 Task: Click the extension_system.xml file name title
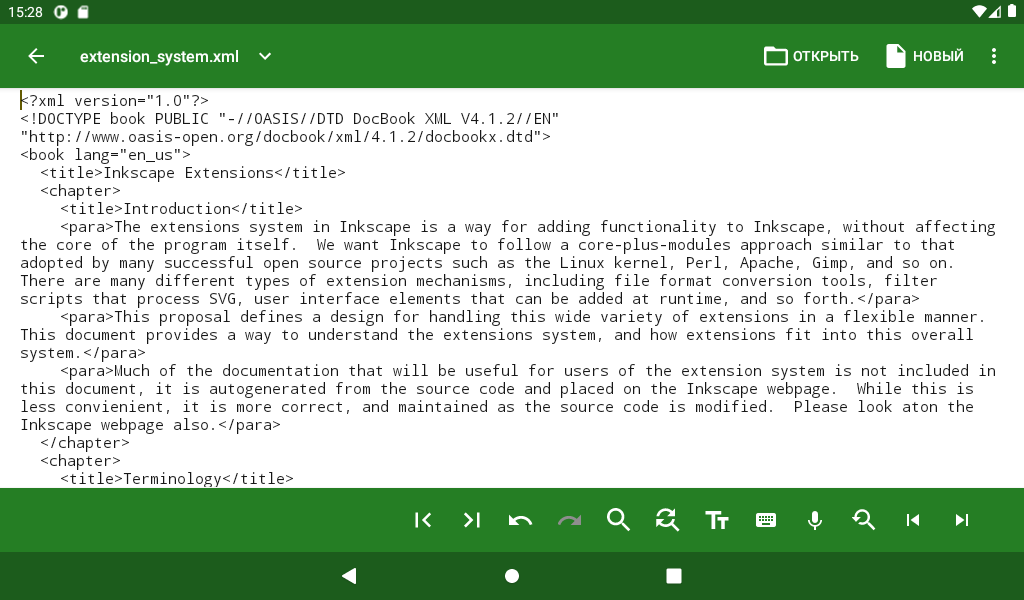tap(159, 57)
